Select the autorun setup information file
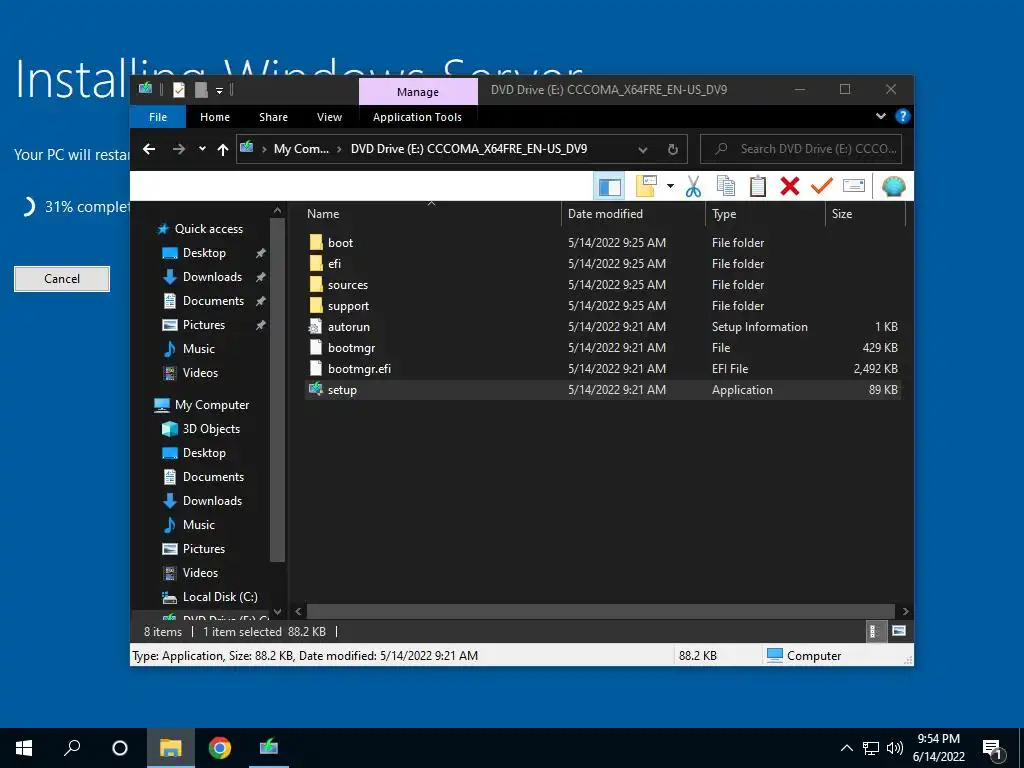 (603, 327)
